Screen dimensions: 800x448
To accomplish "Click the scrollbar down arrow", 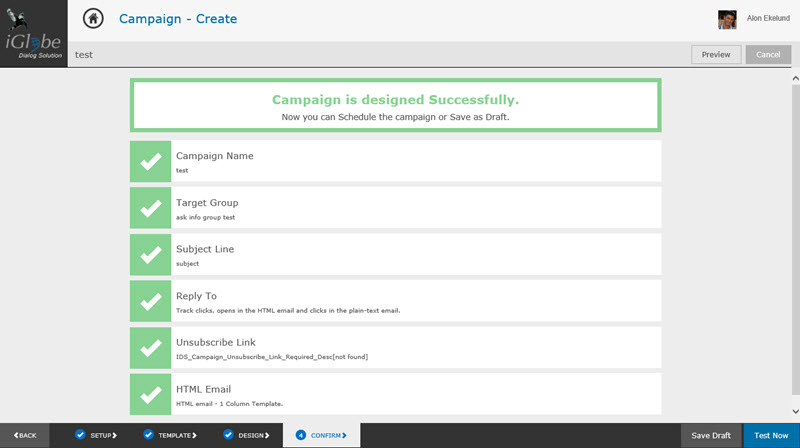I will [795, 411].
